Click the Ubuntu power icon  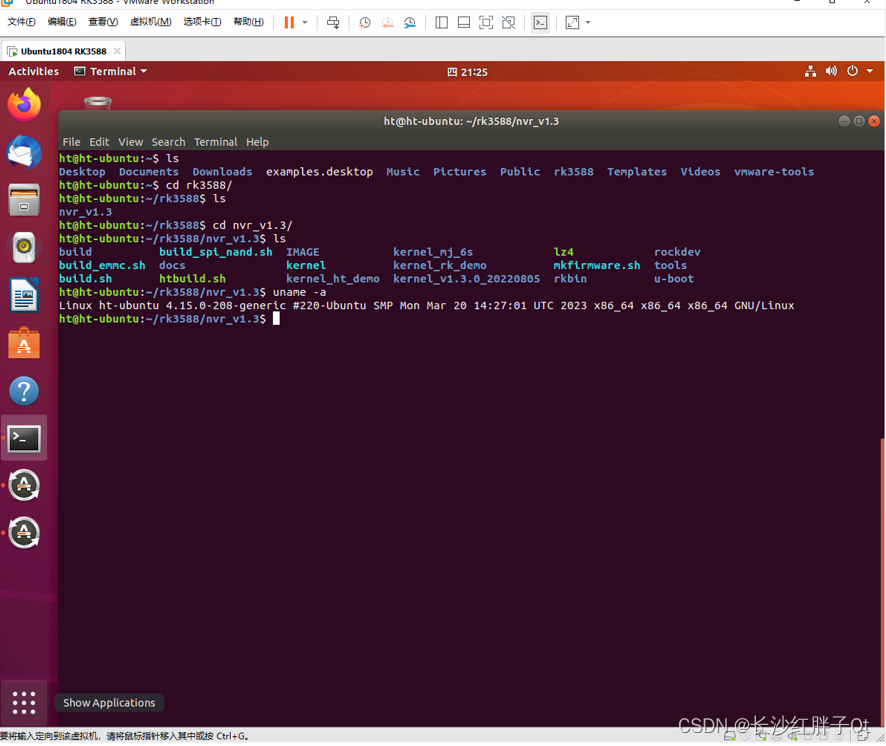coord(852,71)
